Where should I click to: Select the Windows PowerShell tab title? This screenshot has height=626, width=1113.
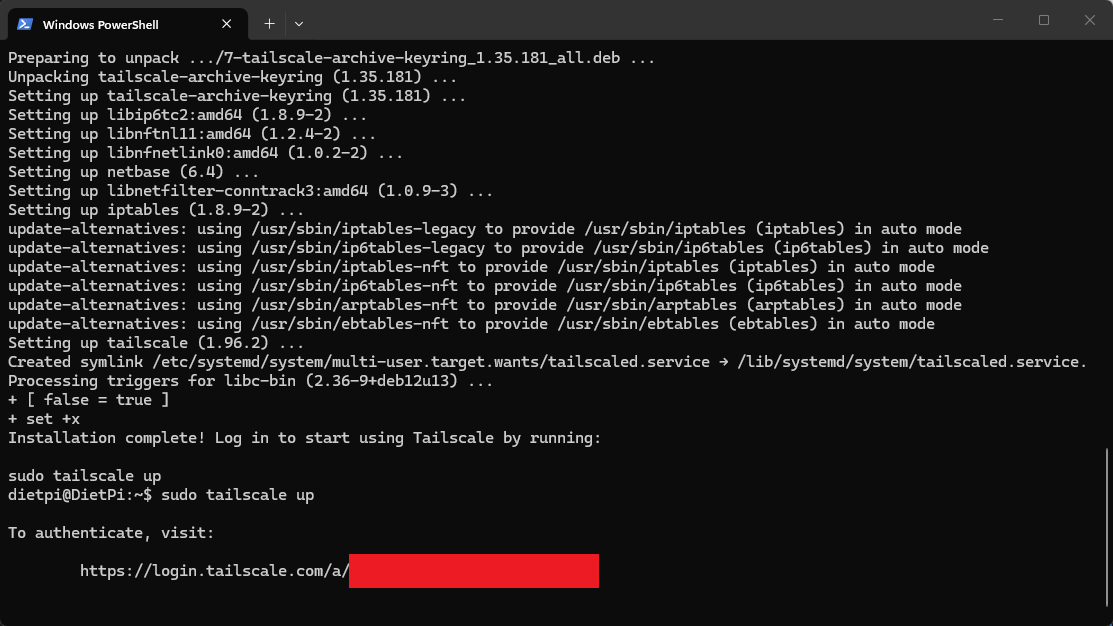pyautogui.click(x=100, y=24)
